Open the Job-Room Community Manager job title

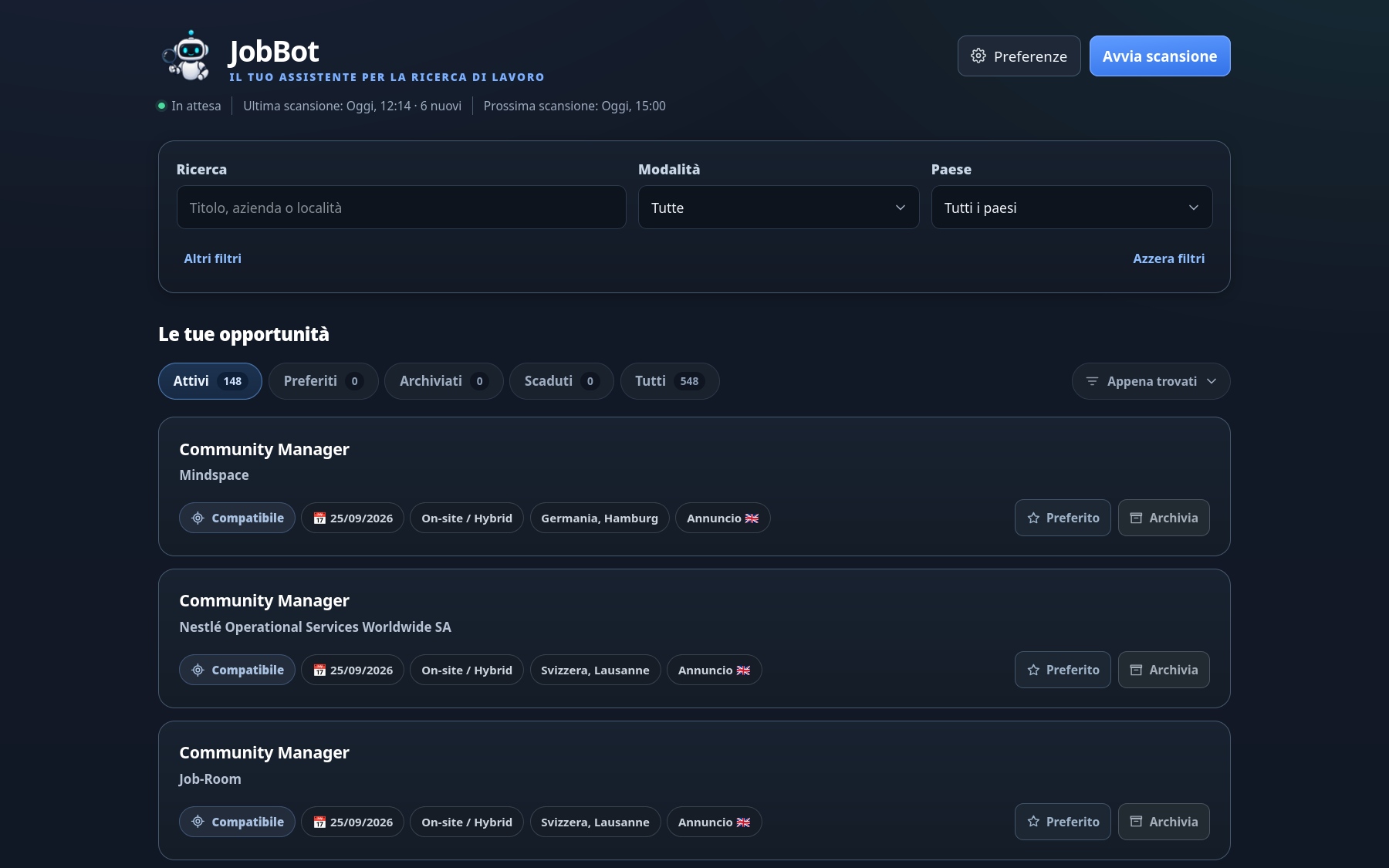point(264,752)
